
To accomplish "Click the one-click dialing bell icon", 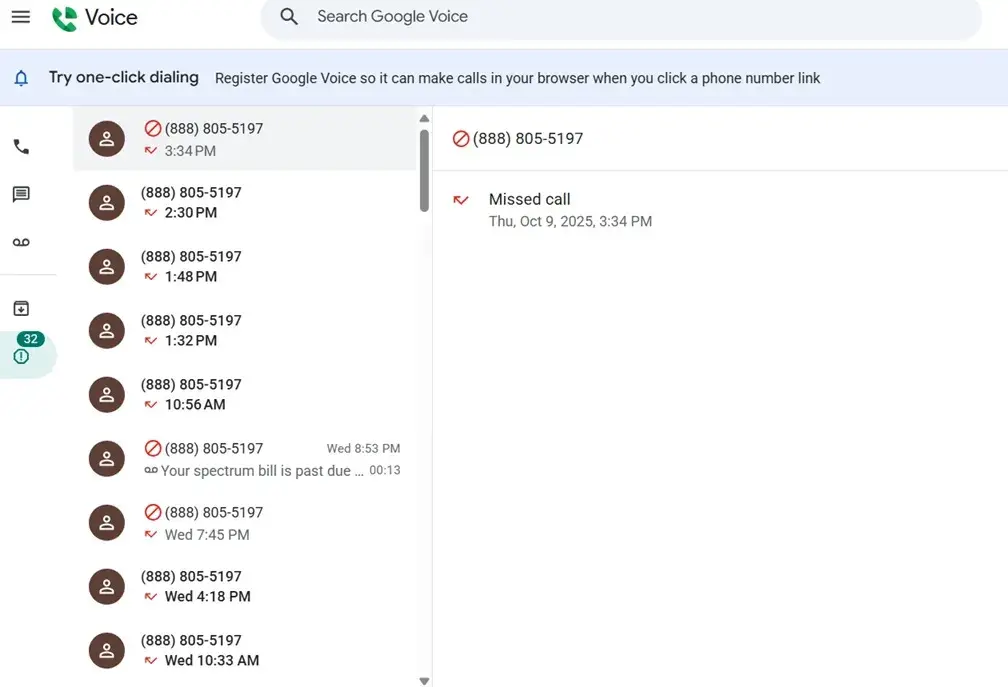I will (x=21, y=78).
